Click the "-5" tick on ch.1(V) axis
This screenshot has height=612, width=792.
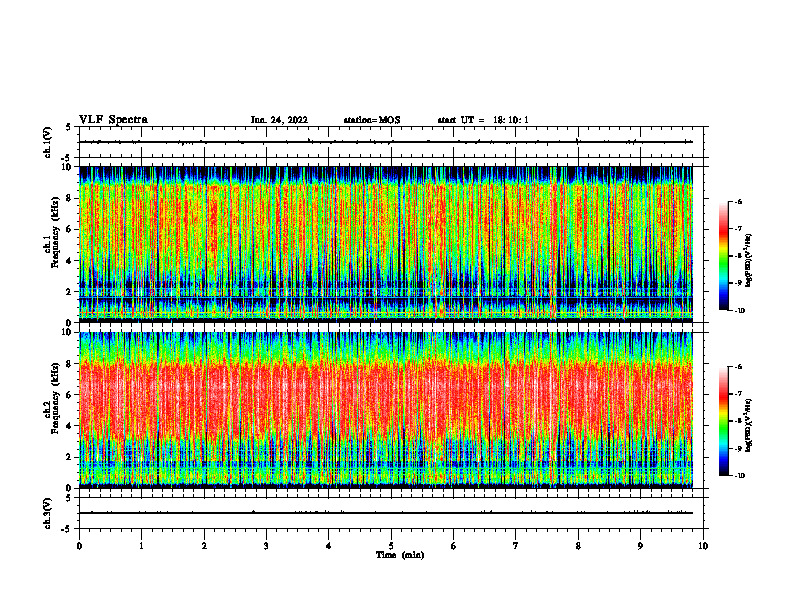point(67,158)
